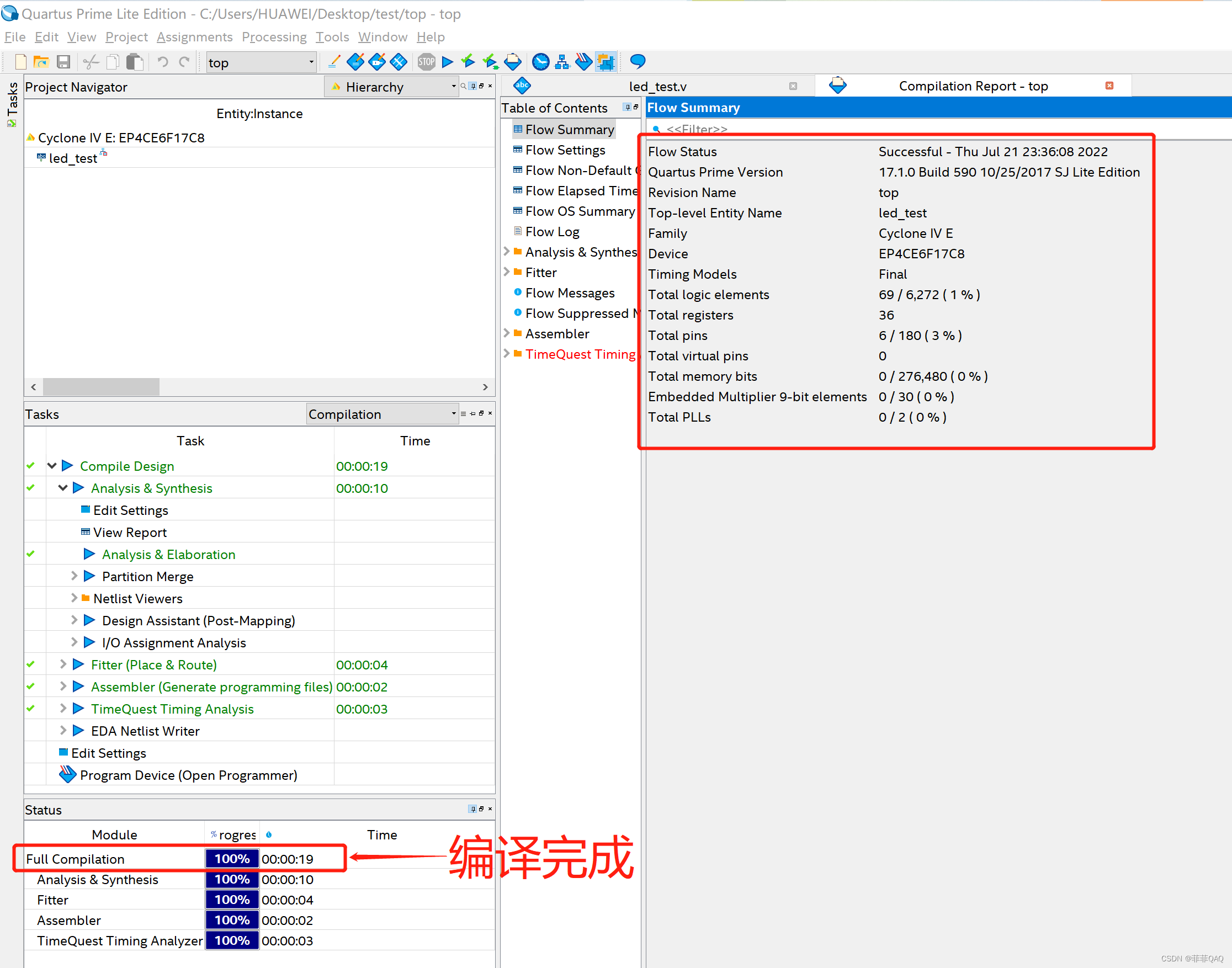Detach the Status panel
The height and width of the screenshot is (968, 1232).
click(481, 809)
